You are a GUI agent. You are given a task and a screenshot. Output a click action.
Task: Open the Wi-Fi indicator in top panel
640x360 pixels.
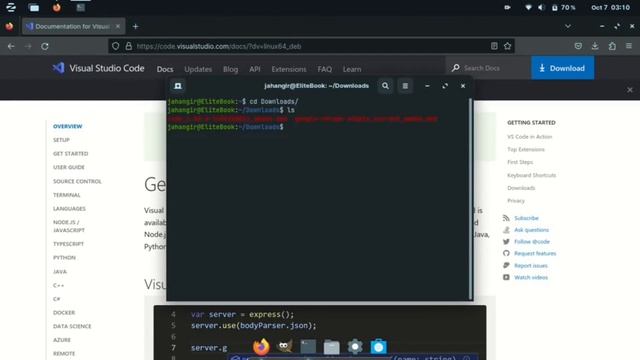pos(528,7)
